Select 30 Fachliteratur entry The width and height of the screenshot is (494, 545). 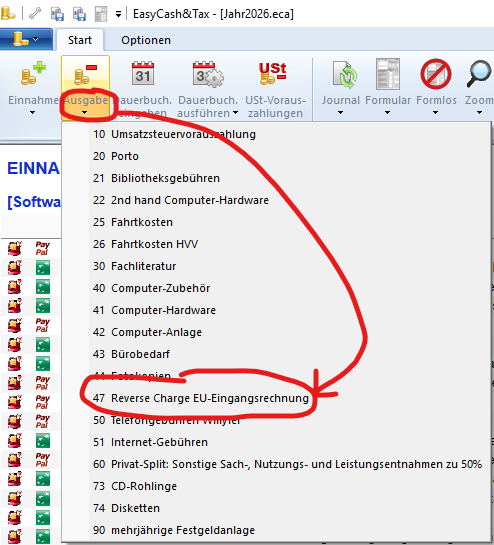coord(276,266)
